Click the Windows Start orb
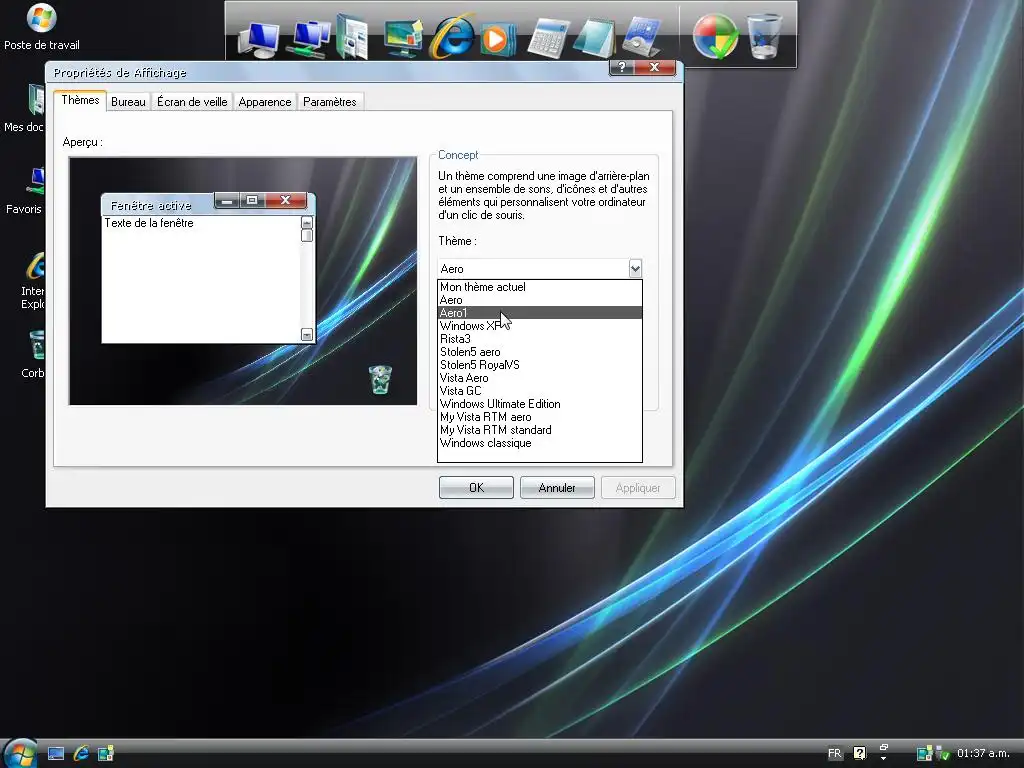The image size is (1024, 768). click(x=20, y=753)
